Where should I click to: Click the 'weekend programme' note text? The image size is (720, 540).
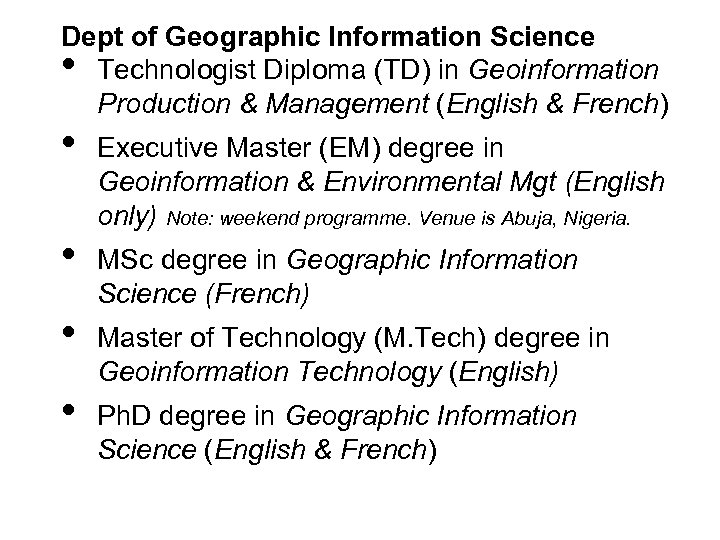tap(304, 217)
